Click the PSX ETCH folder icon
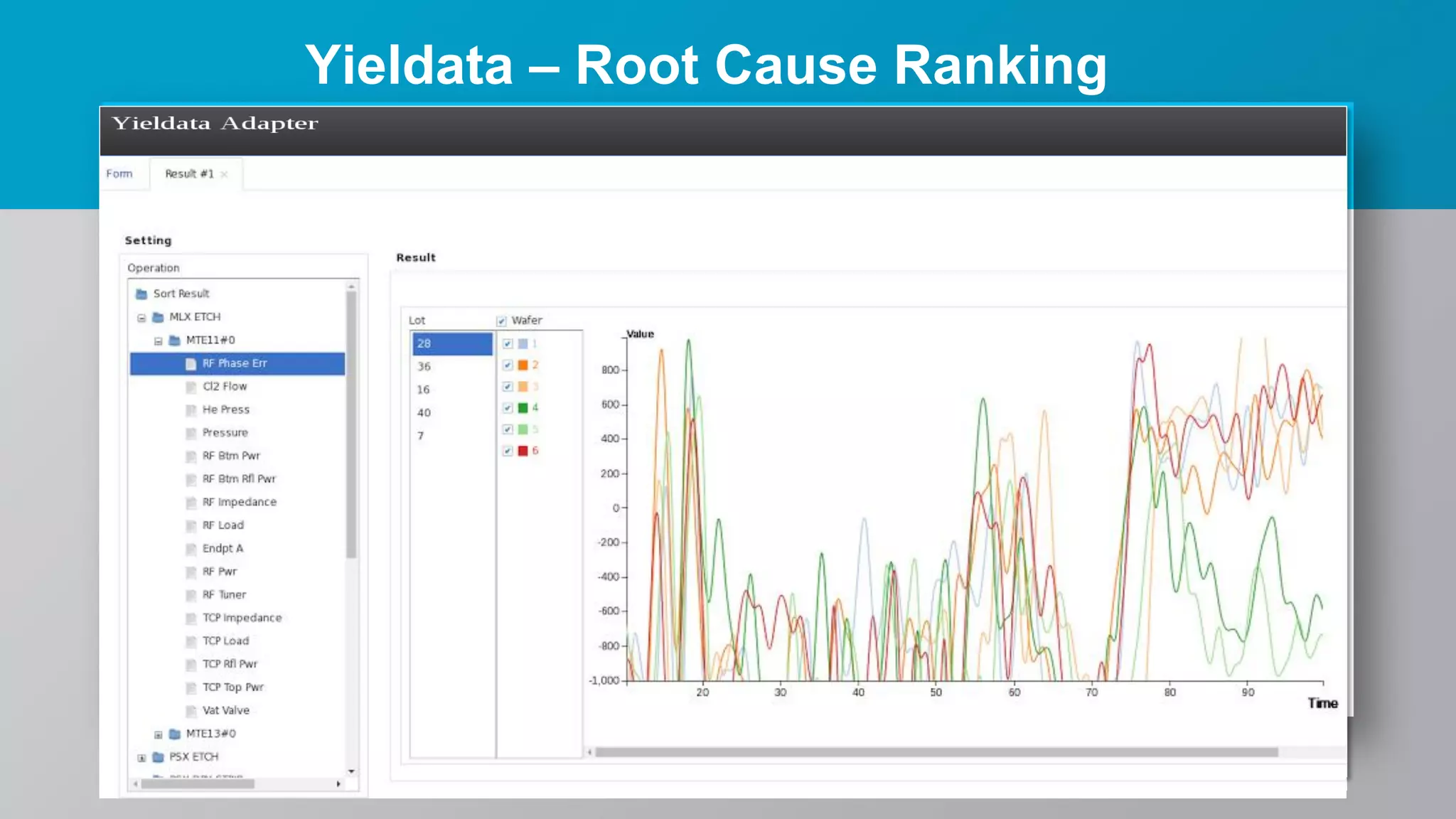 [159, 757]
